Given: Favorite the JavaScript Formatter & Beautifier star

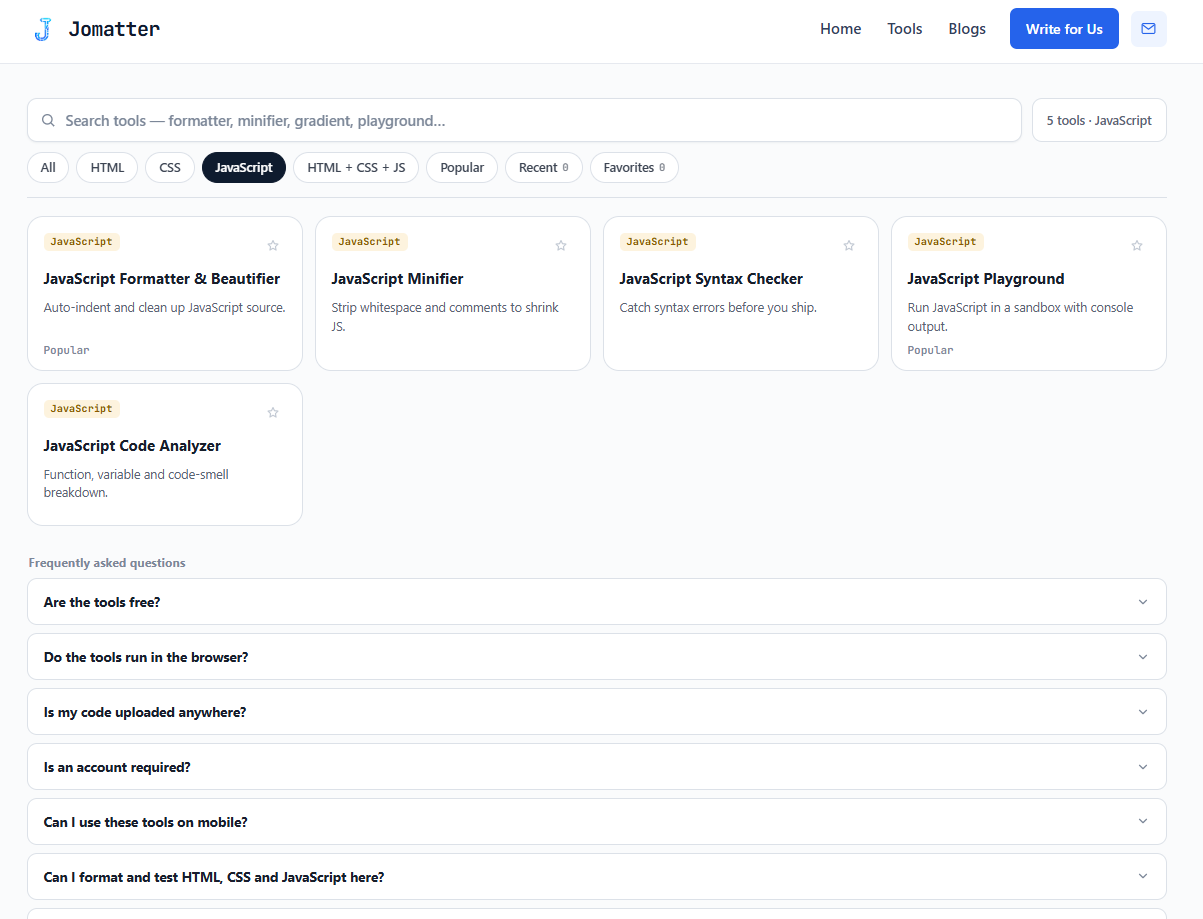Looking at the screenshot, I should pos(273,245).
